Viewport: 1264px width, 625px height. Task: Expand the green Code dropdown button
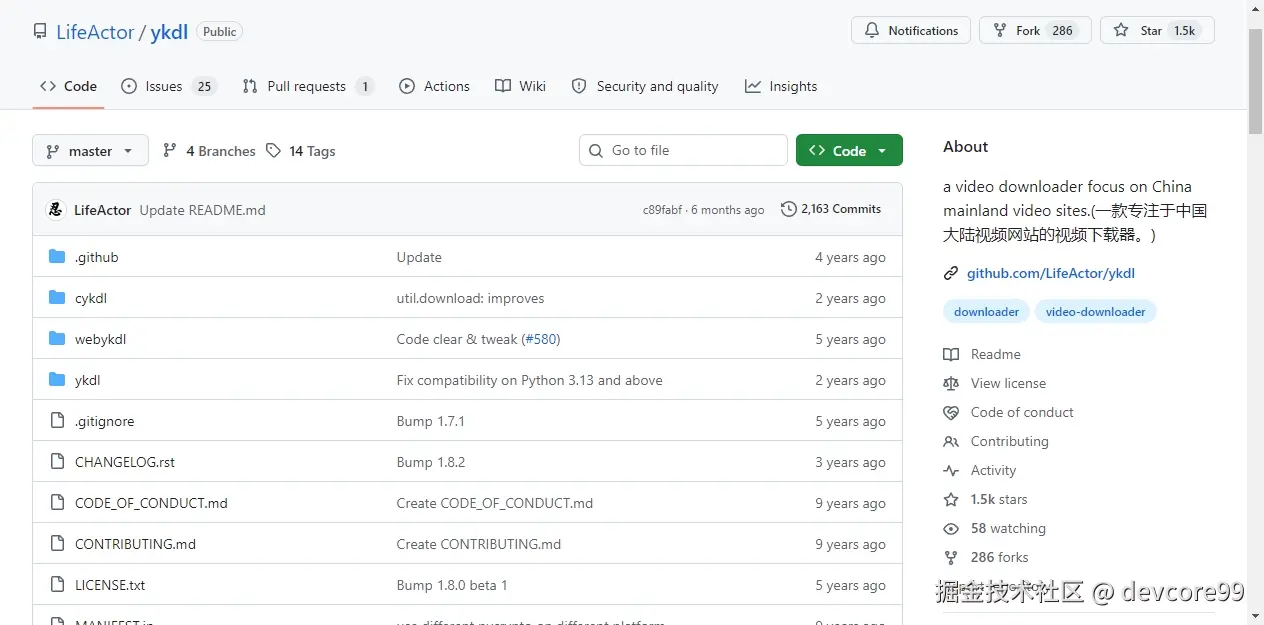point(849,150)
